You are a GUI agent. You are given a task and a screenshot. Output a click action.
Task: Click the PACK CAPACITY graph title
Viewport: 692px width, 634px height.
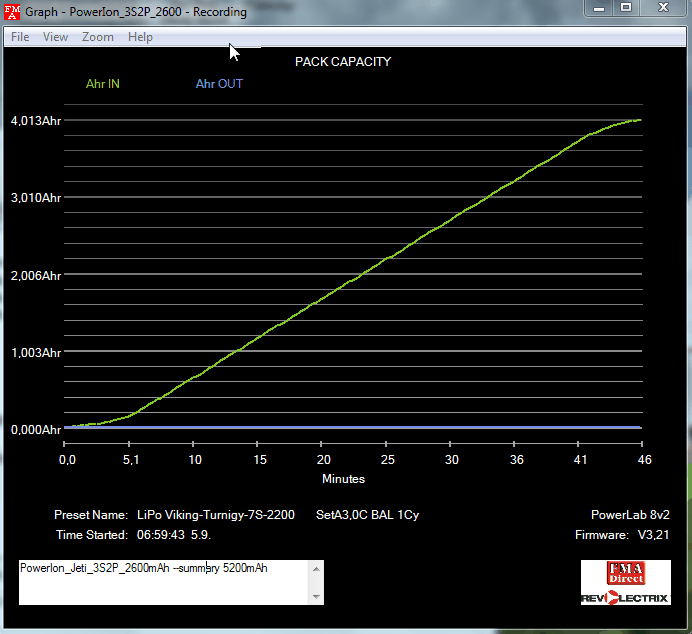click(x=343, y=62)
